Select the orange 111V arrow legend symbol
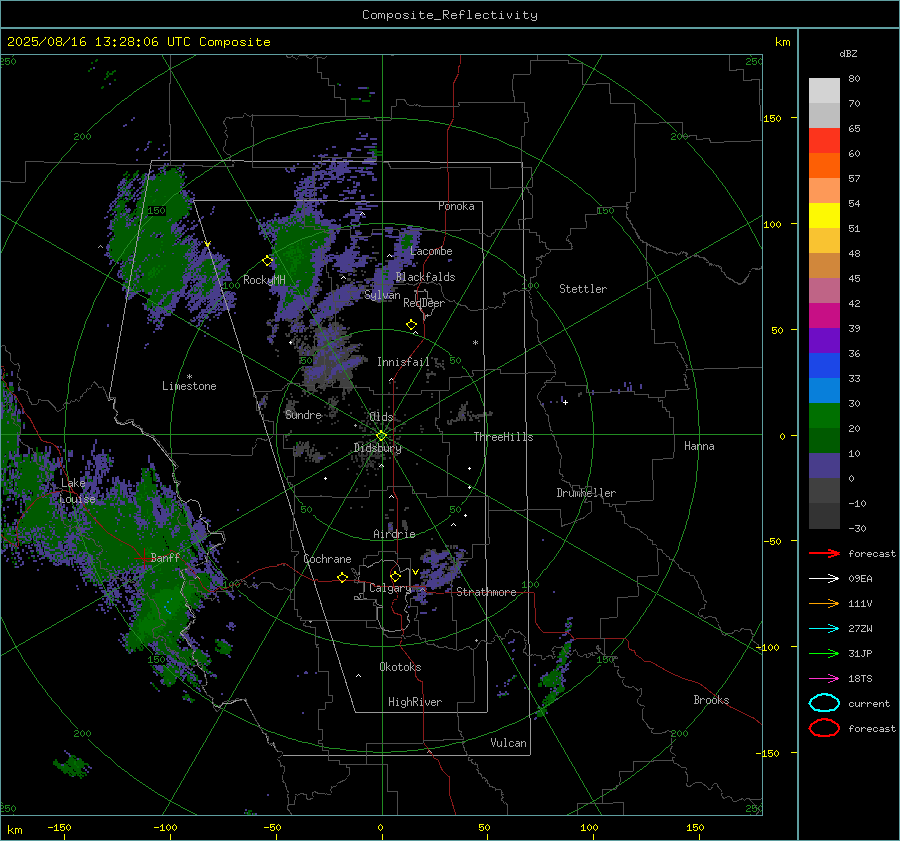This screenshot has width=900, height=841. click(824, 603)
